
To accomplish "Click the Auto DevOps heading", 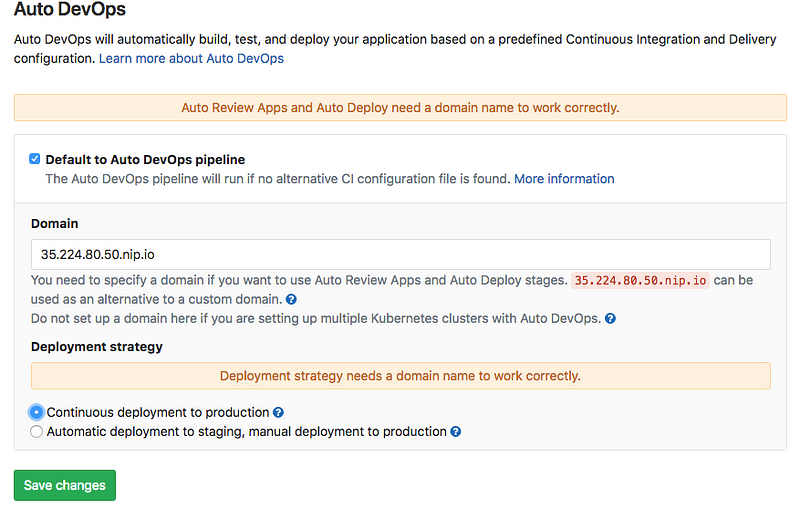I will (x=70, y=9).
